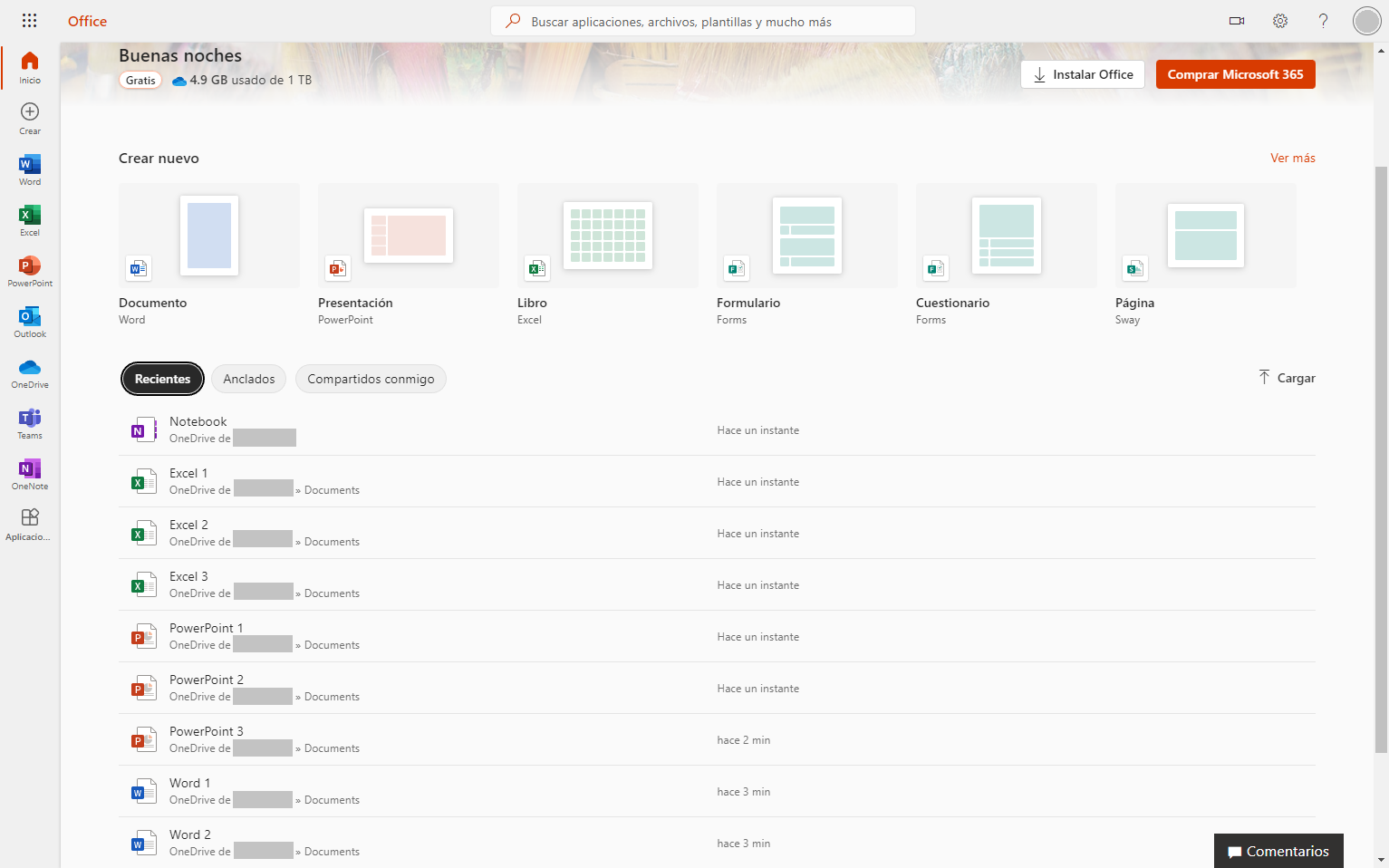1389x868 pixels.
Task: Click the Crear plus icon
Action: [x=30, y=117]
